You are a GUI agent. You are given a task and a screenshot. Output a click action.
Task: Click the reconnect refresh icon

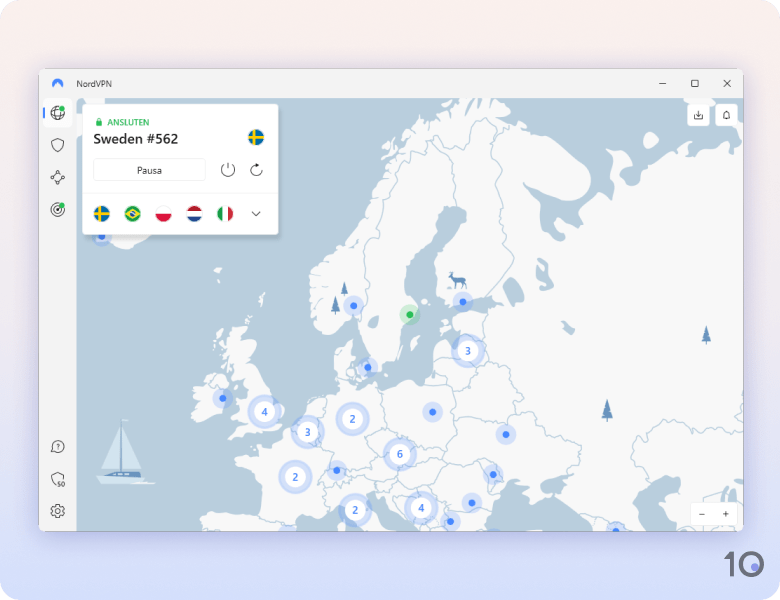tap(256, 170)
